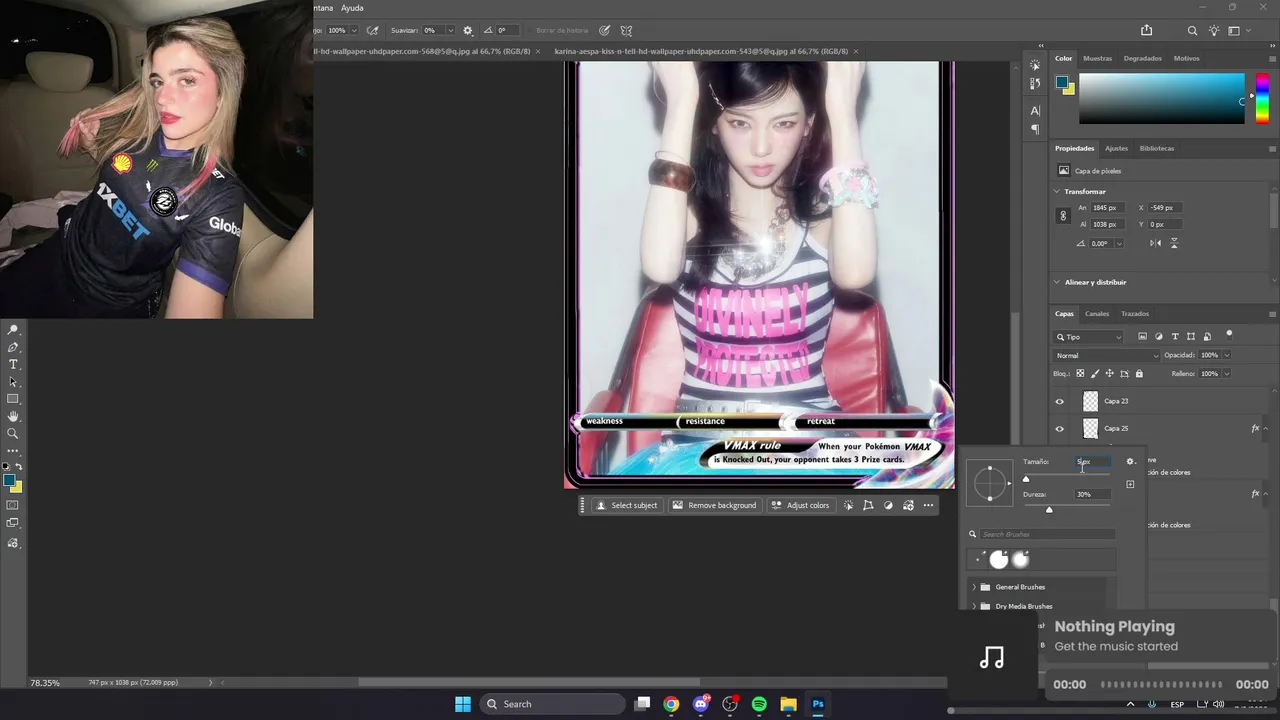Click the Share icon in the top bar
Viewport: 1280px width, 720px height.
(1147, 31)
